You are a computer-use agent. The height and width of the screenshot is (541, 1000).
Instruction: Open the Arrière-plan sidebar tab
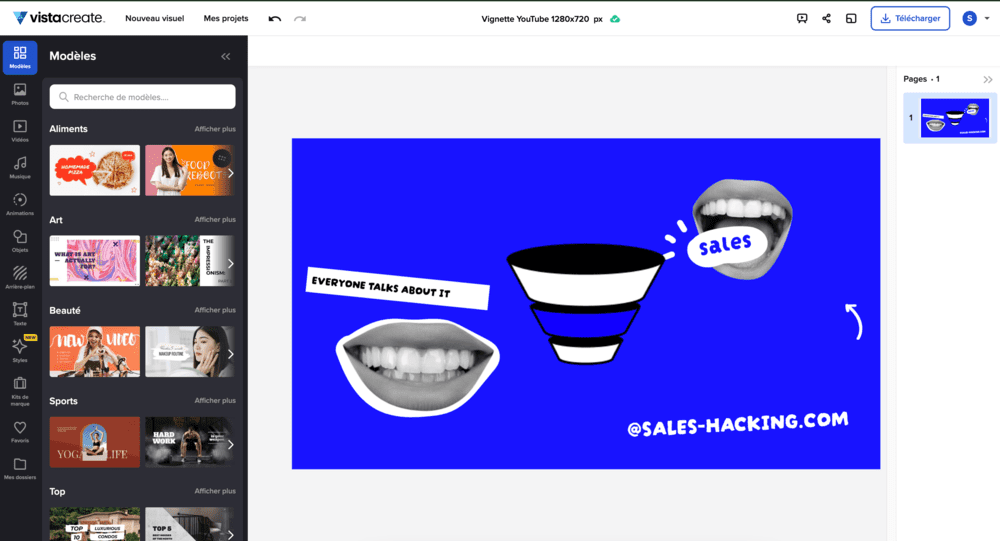(x=20, y=278)
